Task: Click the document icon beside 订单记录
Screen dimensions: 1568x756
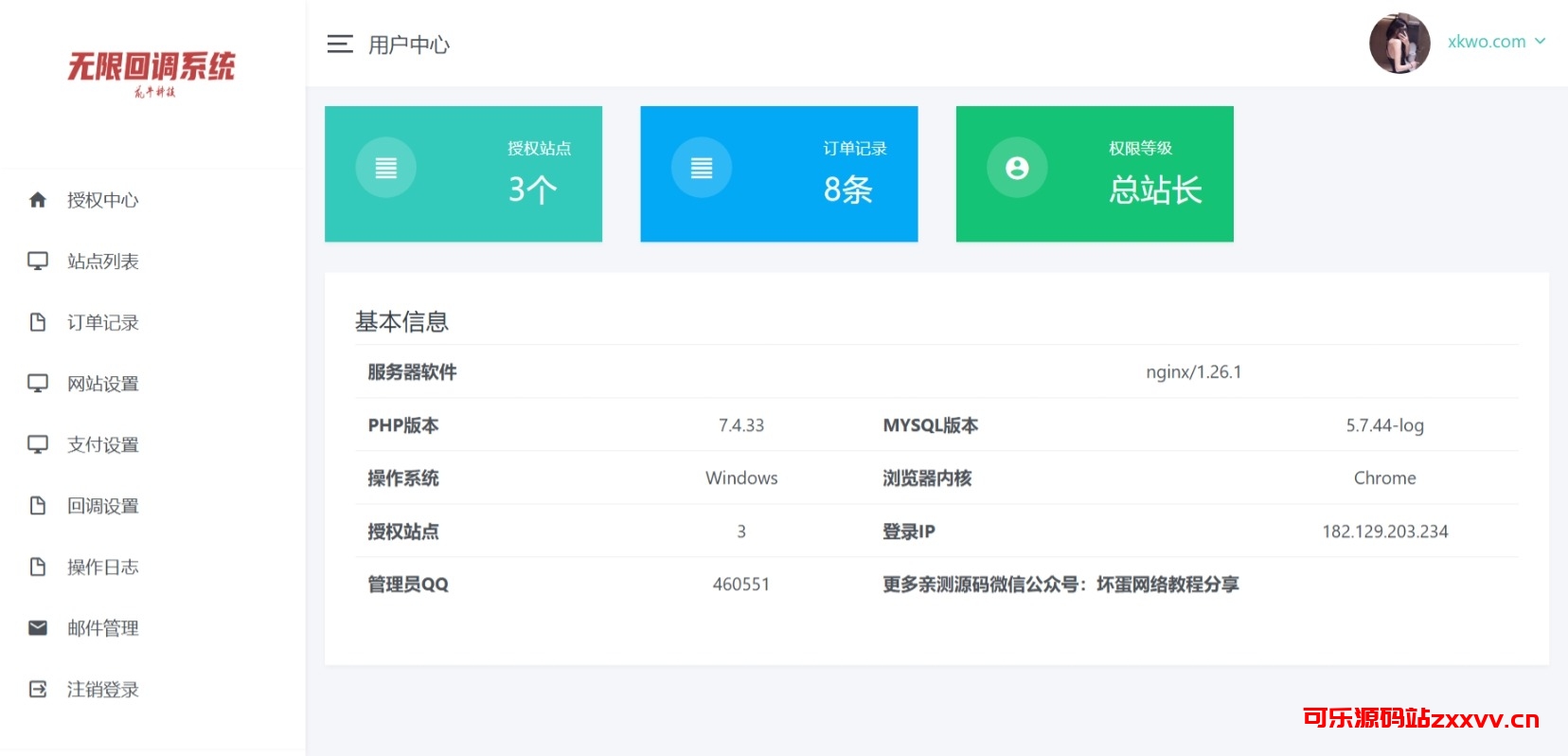Action: pyautogui.click(x=38, y=322)
